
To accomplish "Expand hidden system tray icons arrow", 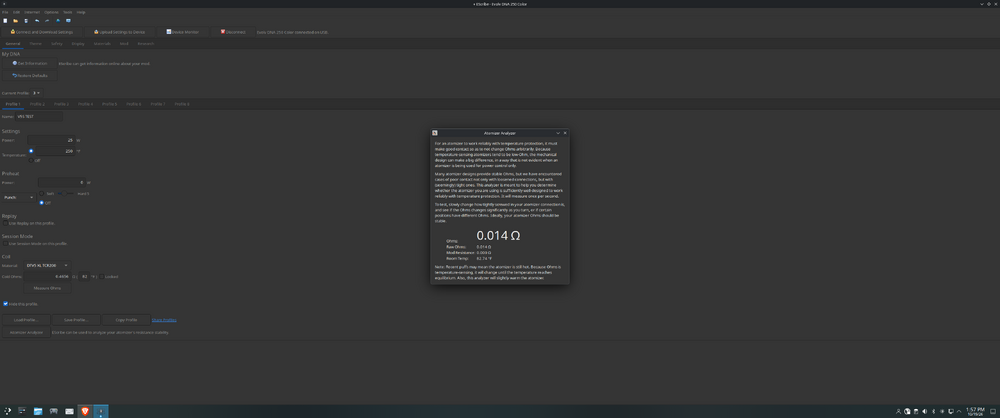I will (x=959, y=412).
